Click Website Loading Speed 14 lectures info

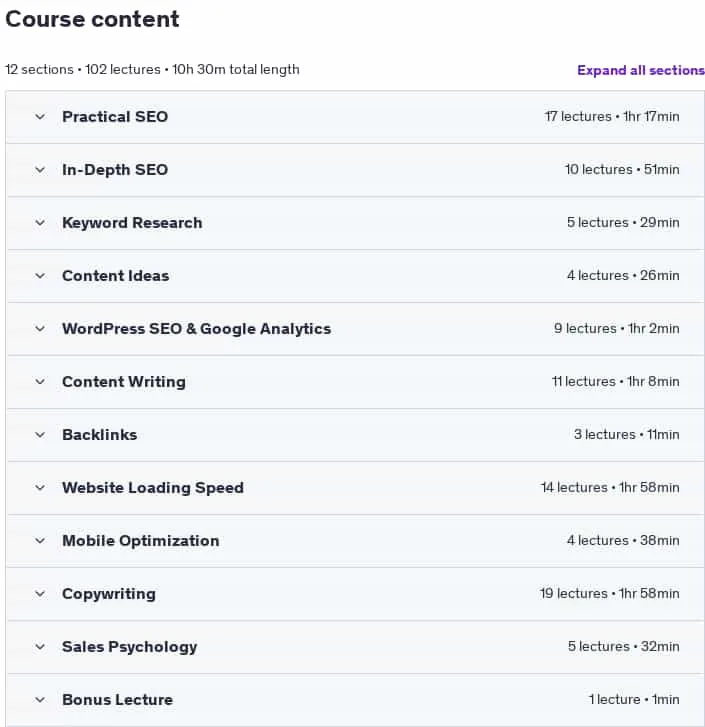point(610,487)
